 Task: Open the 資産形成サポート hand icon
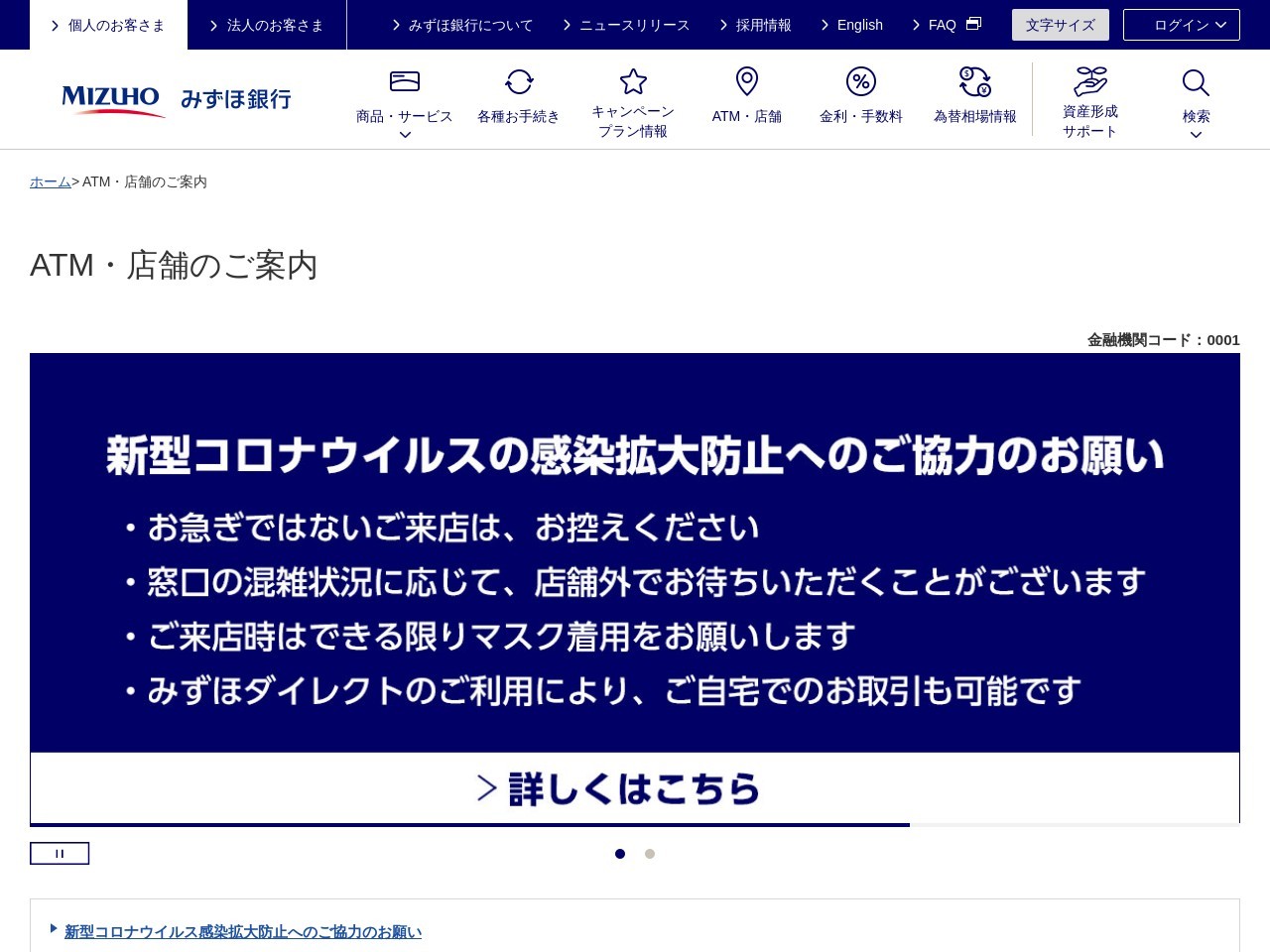coord(1090,81)
